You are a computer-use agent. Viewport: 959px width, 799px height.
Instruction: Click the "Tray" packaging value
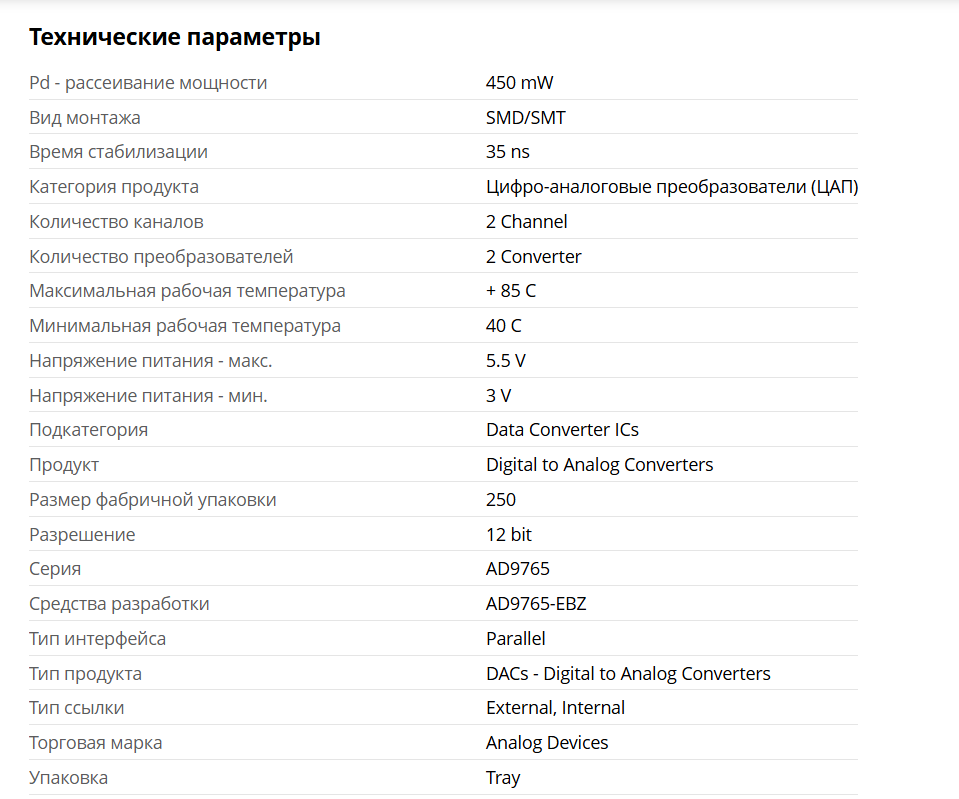point(503,778)
